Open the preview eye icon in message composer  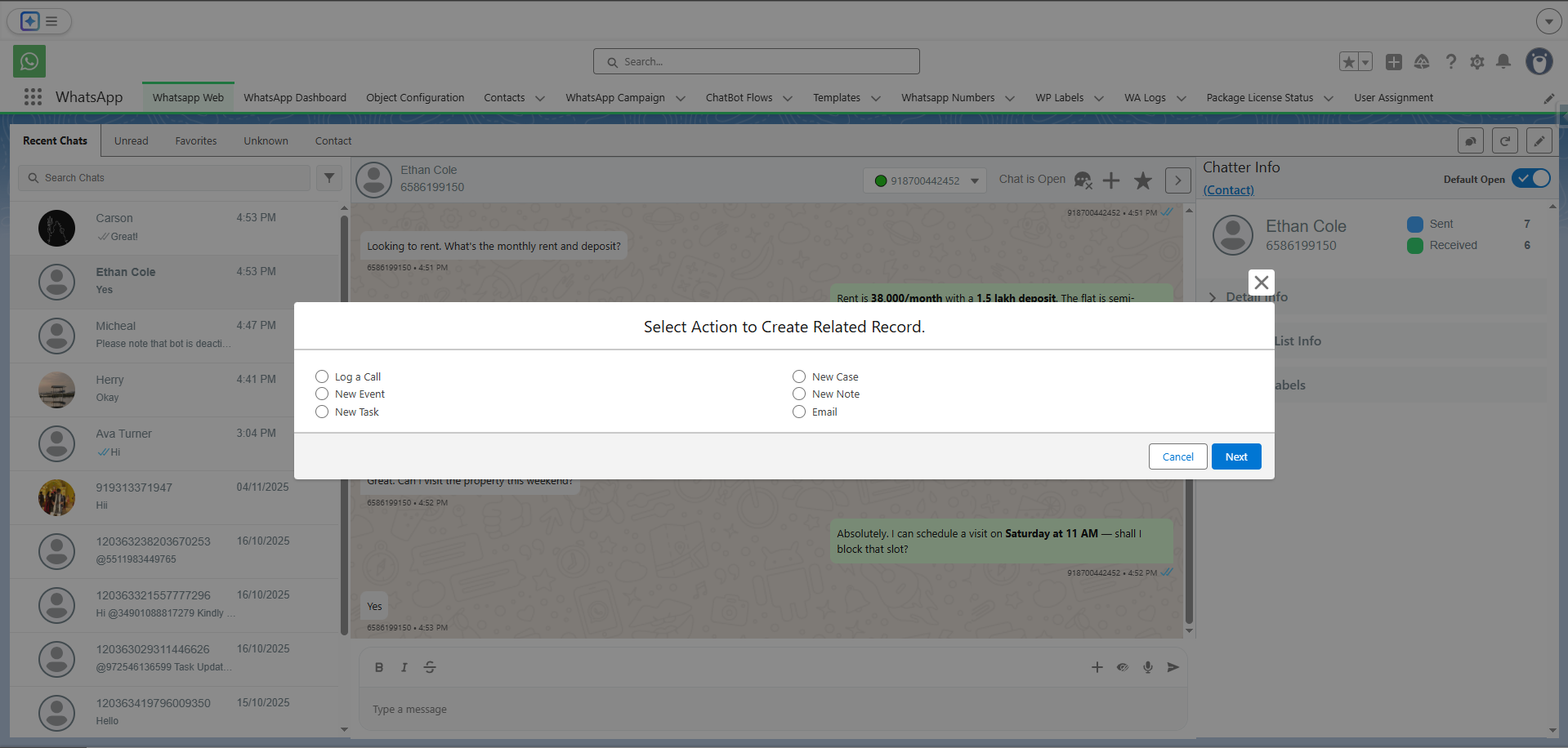pos(1122,667)
